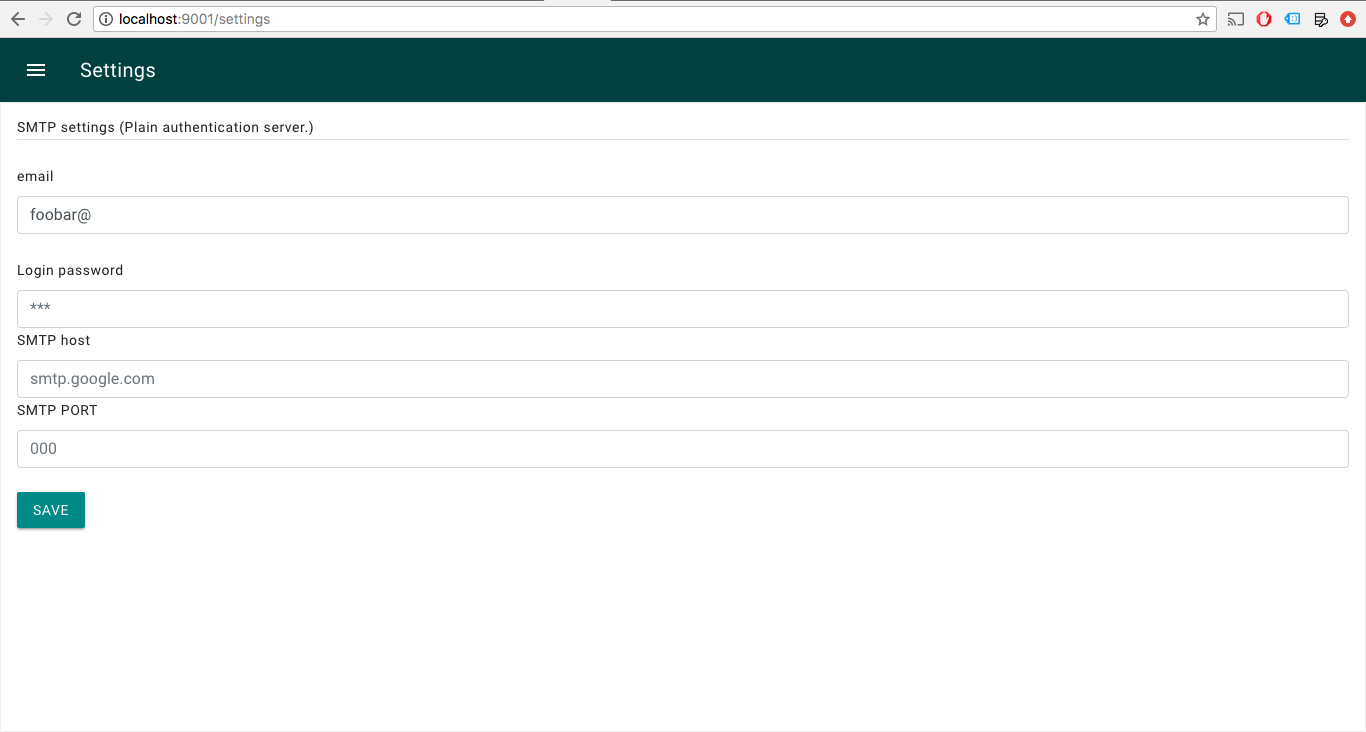Click the Login password label
The width and height of the screenshot is (1366, 732).
(x=70, y=270)
